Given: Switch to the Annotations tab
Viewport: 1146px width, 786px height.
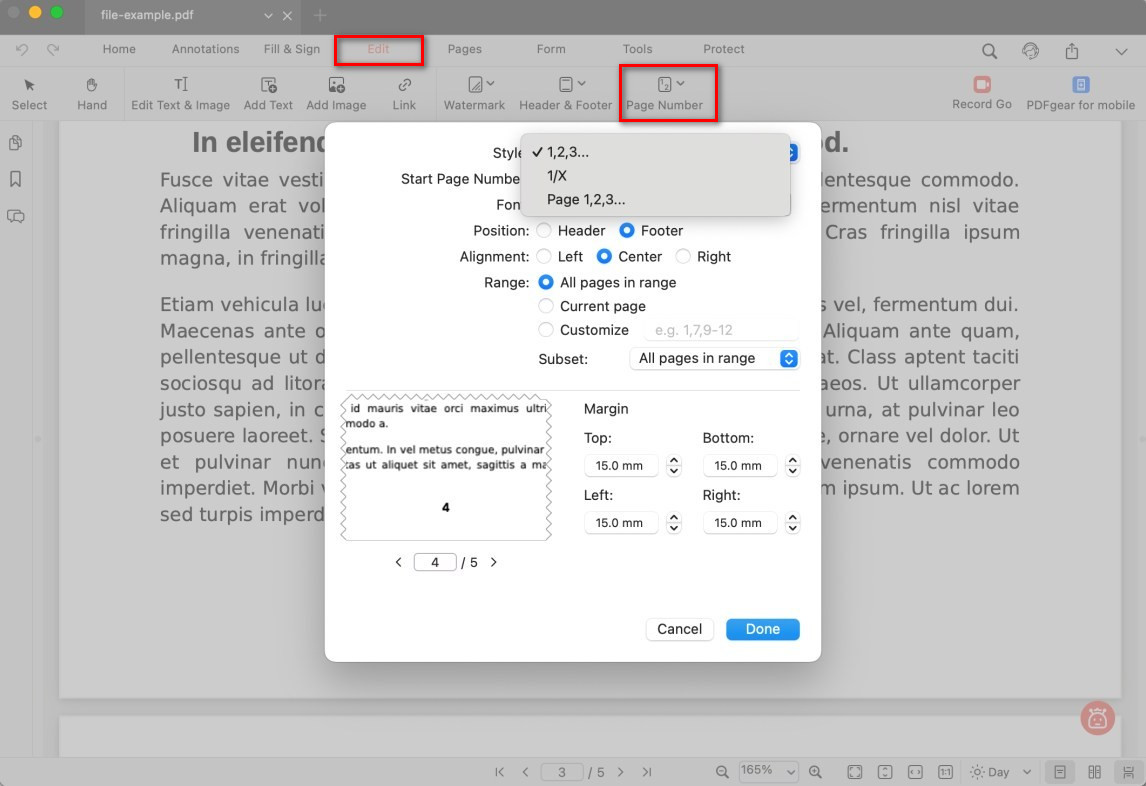Looking at the screenshot, I should [205, 49].
